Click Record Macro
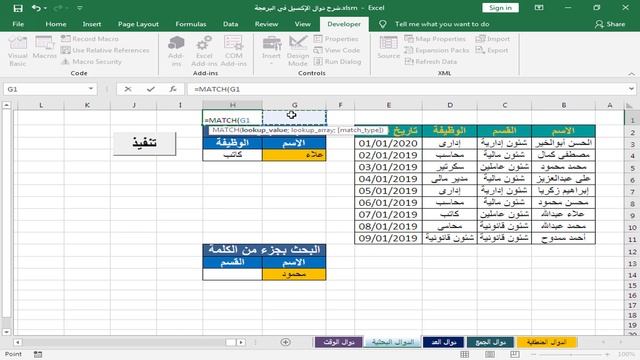The image size is (640, 360). tap(90, 39)
